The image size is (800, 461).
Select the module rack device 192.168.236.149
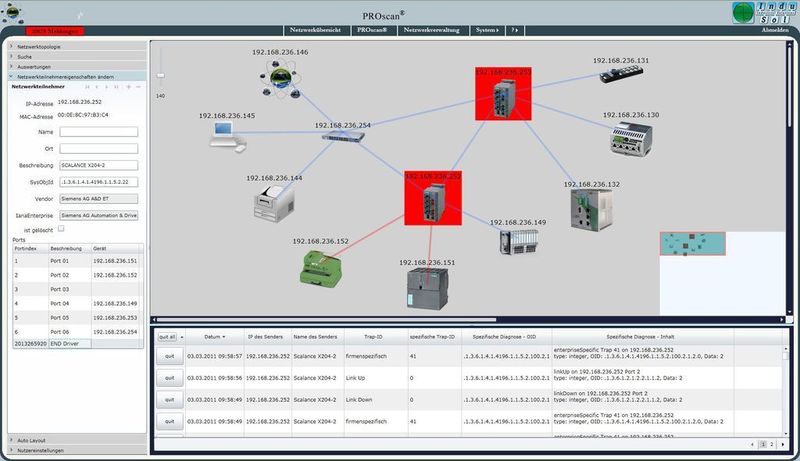click(519, 241)
